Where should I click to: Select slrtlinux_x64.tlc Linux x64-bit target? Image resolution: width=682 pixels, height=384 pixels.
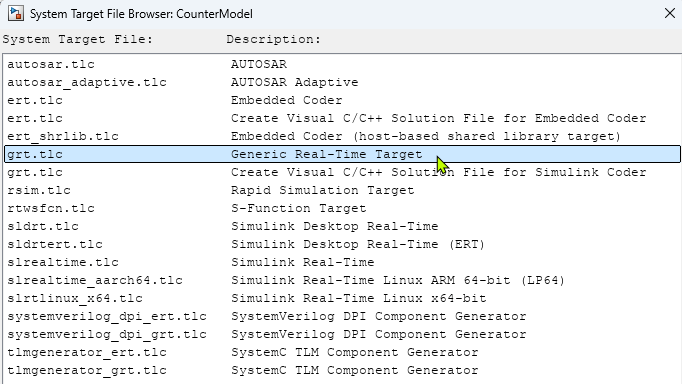tap(342, 298)
